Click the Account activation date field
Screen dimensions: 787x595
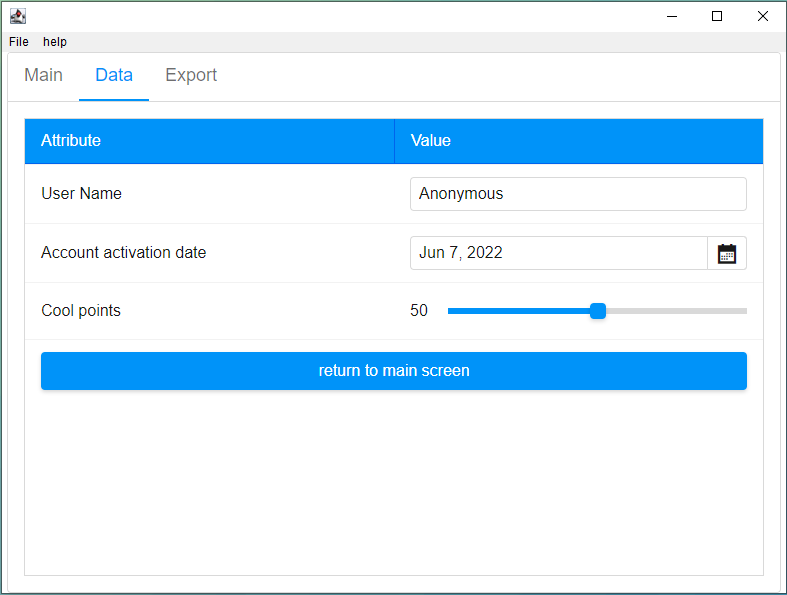point(558,253)
